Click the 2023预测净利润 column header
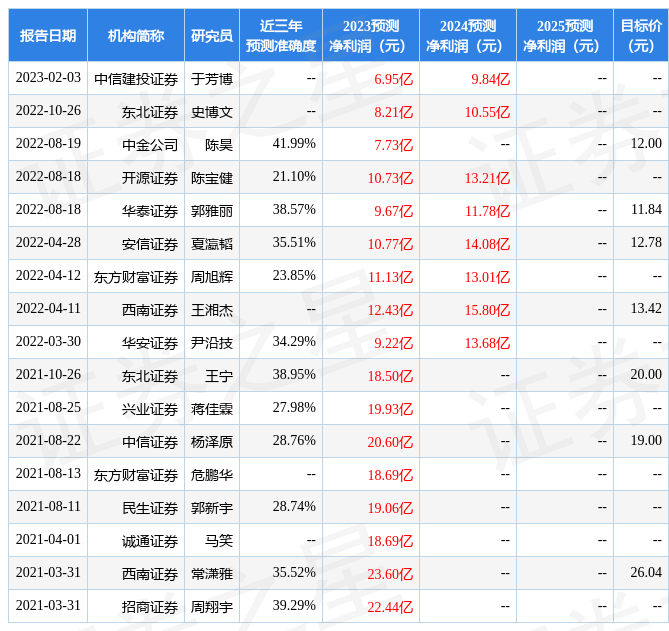Image resolution: width=669 pixels, height=631 pixels. 371,35
